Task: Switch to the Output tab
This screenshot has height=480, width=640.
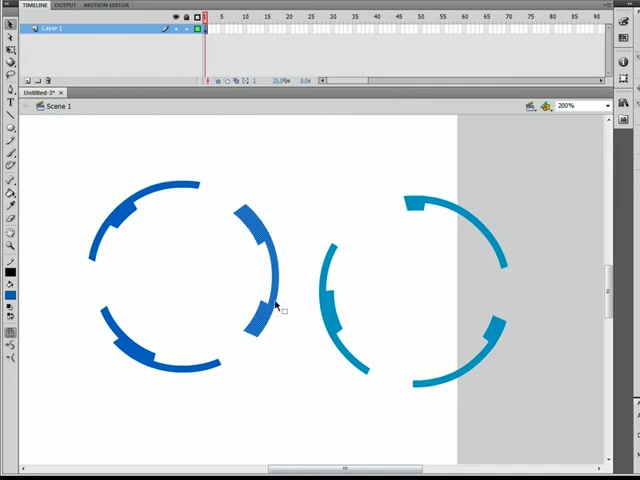Action: point(65,5)
